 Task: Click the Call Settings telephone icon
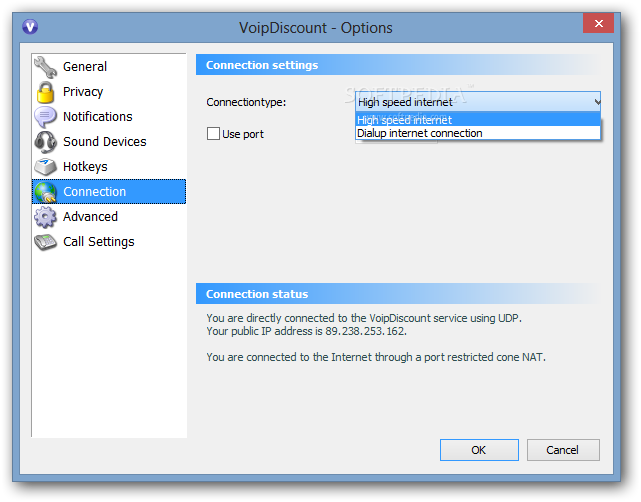pos(45,242)
